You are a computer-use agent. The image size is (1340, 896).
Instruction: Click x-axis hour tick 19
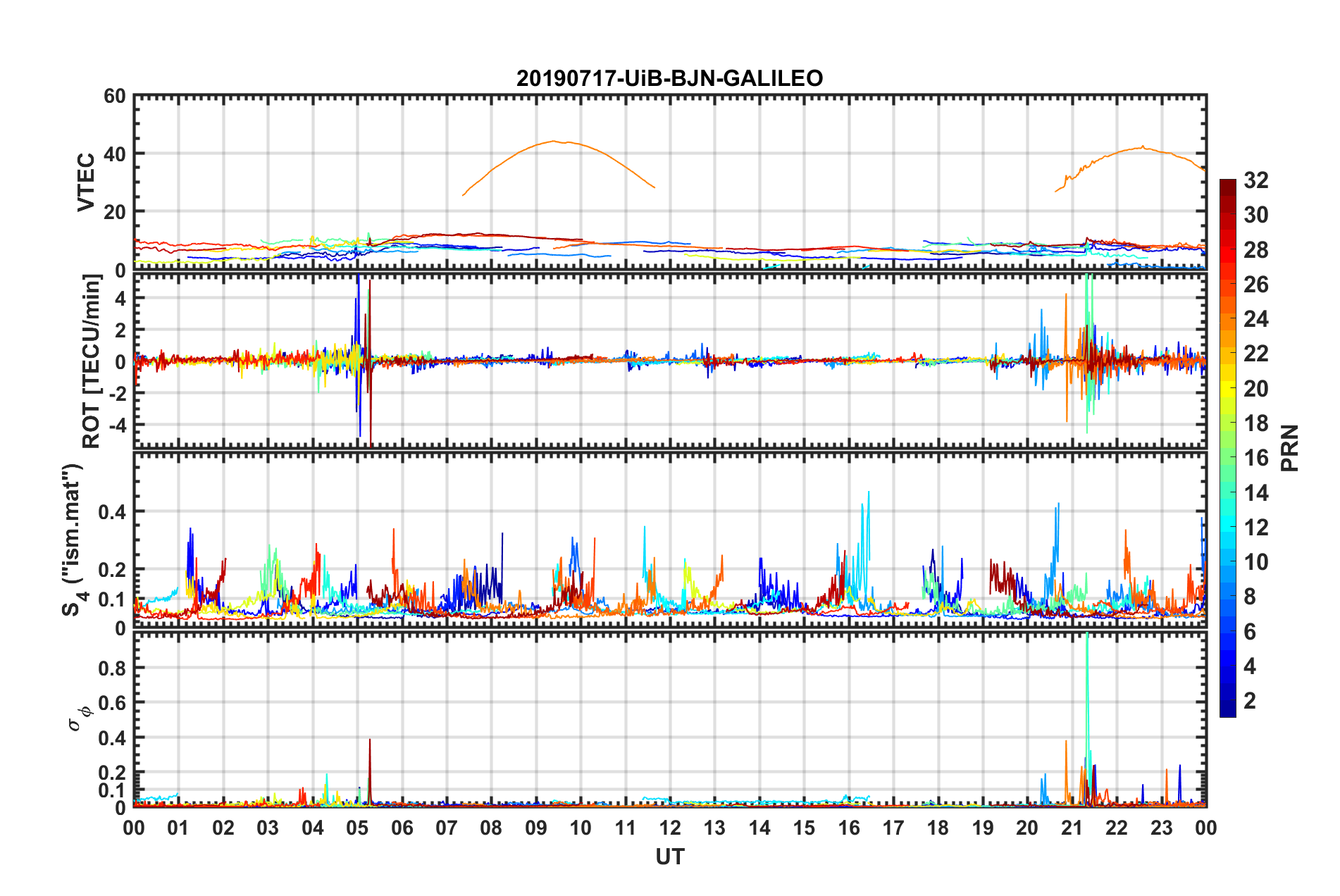[x=983, y=828]
